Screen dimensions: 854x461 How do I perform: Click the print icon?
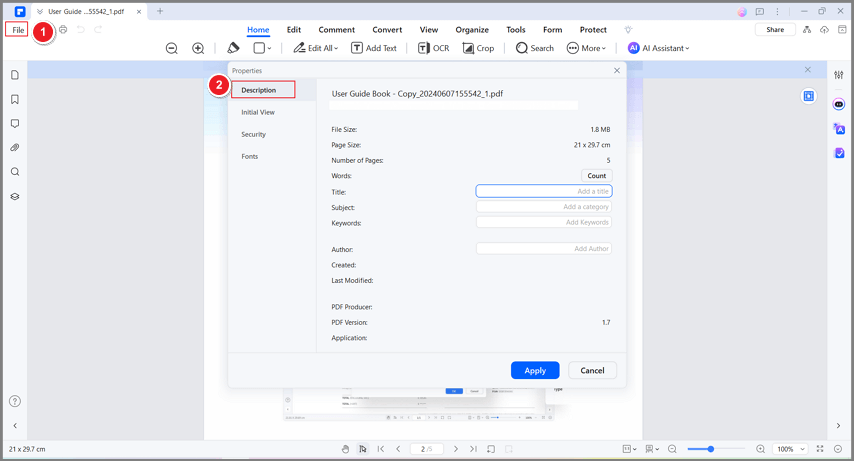point(63,29)
